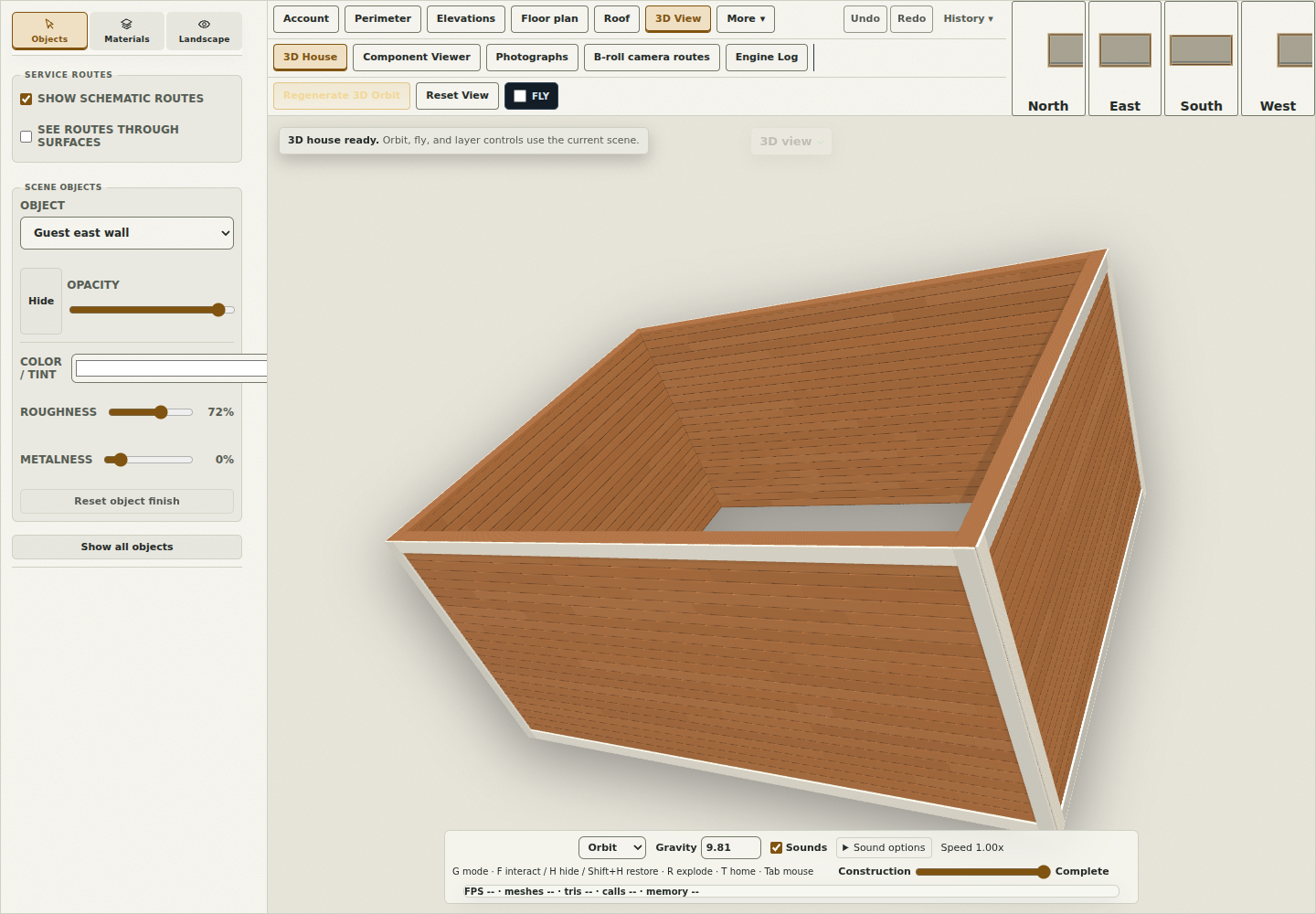Select the East elevation thumbnail
1316x914 pixels.
click(x=1125, y=58)
